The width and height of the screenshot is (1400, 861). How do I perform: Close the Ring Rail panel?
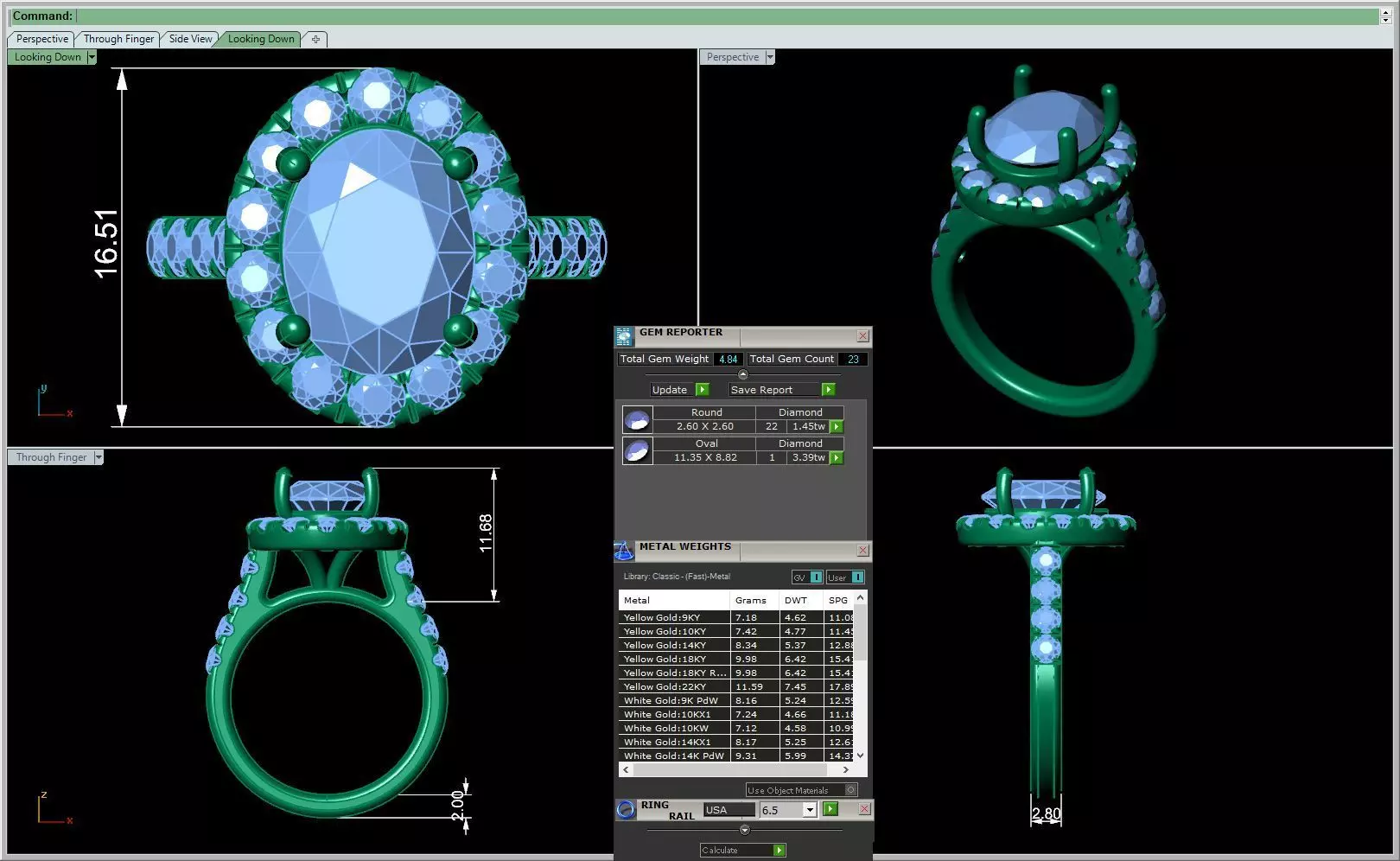(864, 809)
